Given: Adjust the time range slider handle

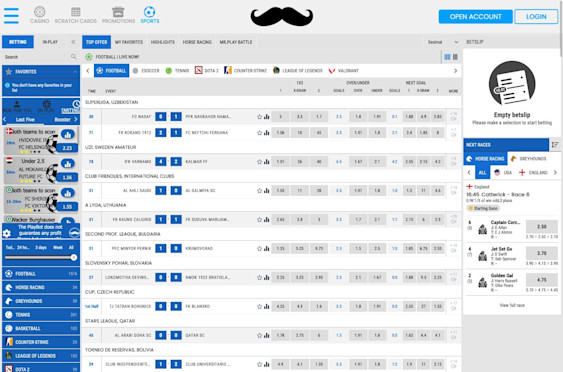Looking at the screenshot, I should [74, 257].
